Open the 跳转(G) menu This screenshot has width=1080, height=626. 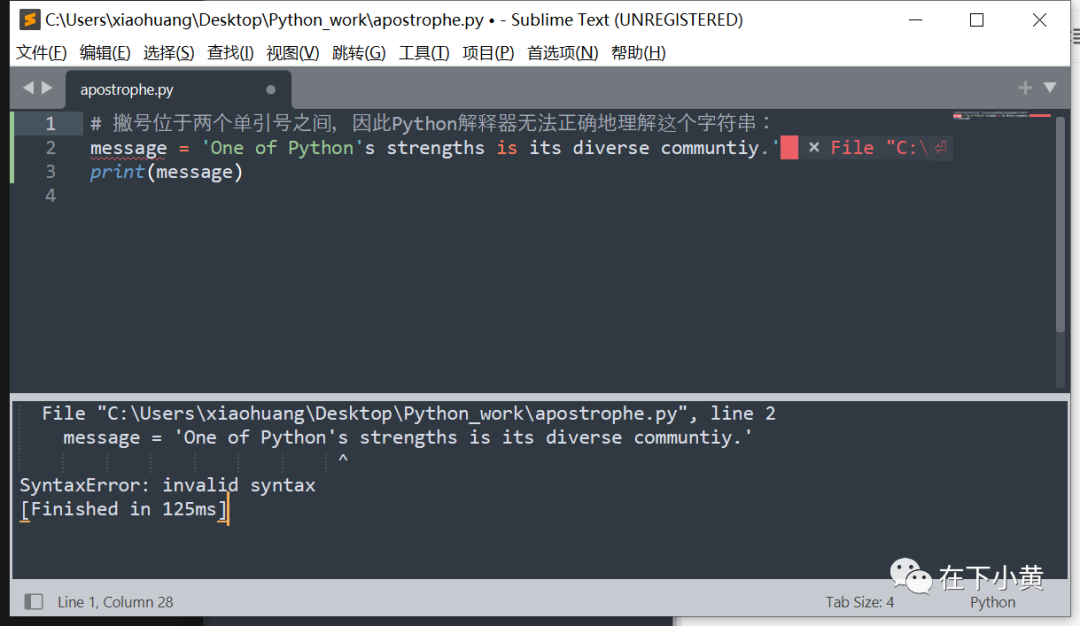359,53
